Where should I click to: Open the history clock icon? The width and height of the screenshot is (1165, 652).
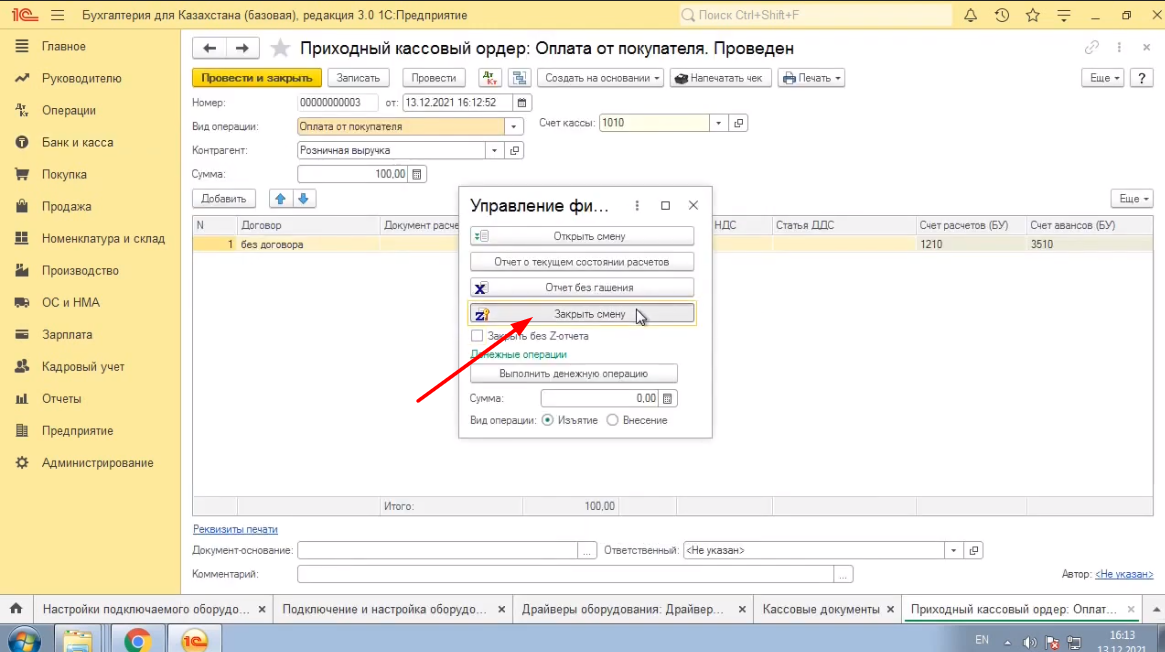(1002, 16)
